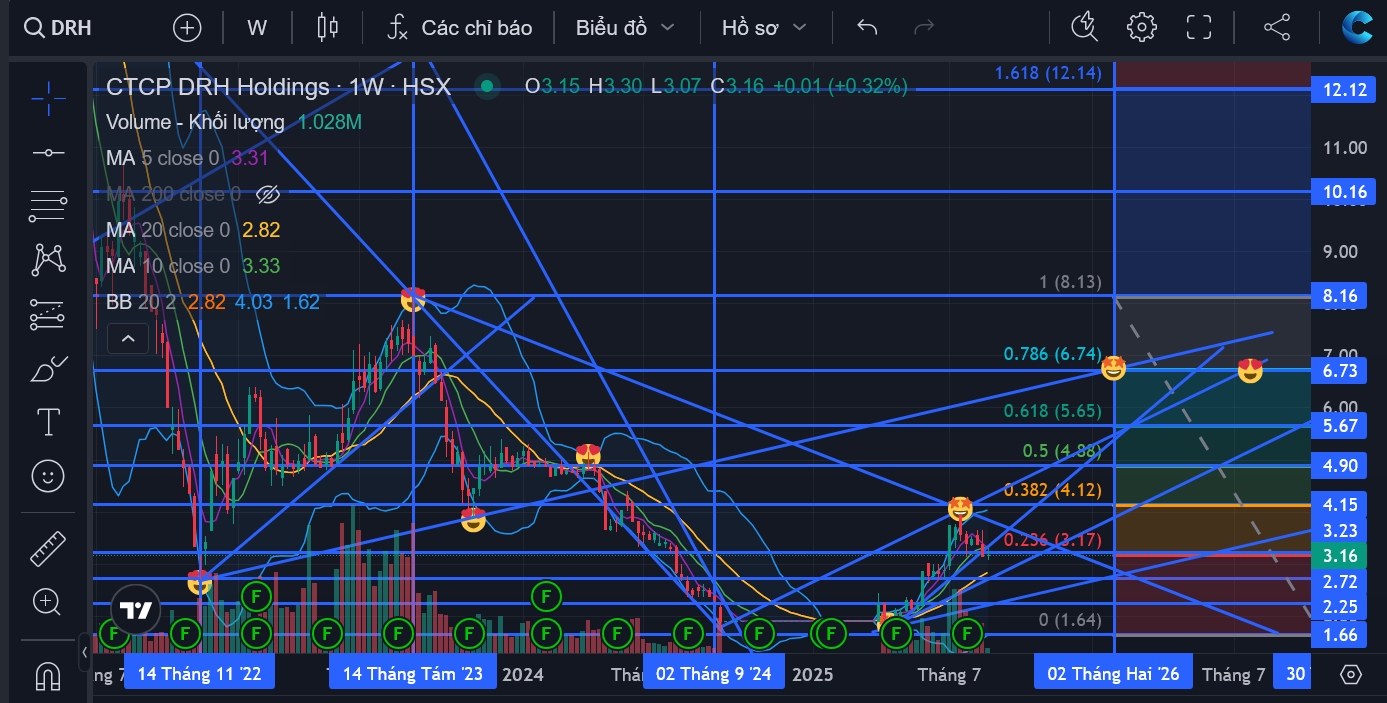
Task: Select the brush drawing tool
Action: pos(47,369)
